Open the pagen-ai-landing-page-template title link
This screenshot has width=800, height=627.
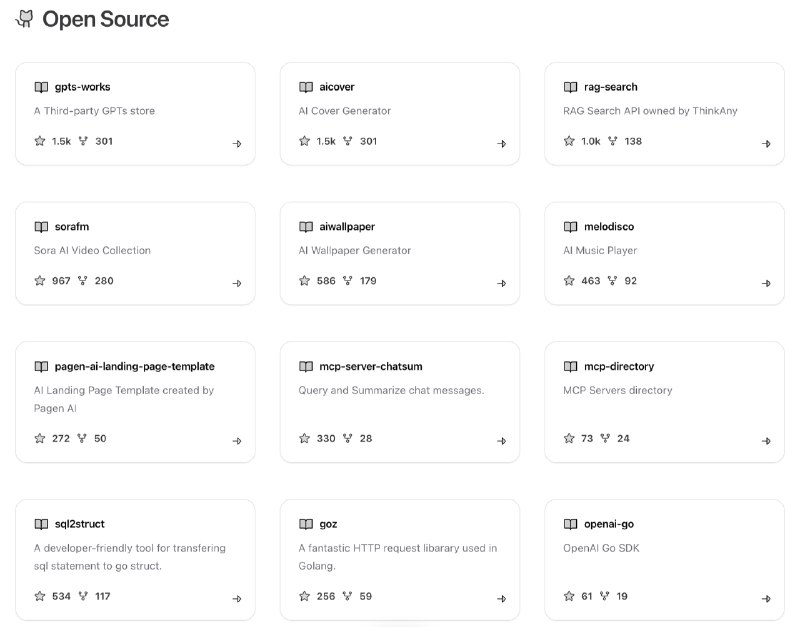pyautogui.click(x=135, y=366)
